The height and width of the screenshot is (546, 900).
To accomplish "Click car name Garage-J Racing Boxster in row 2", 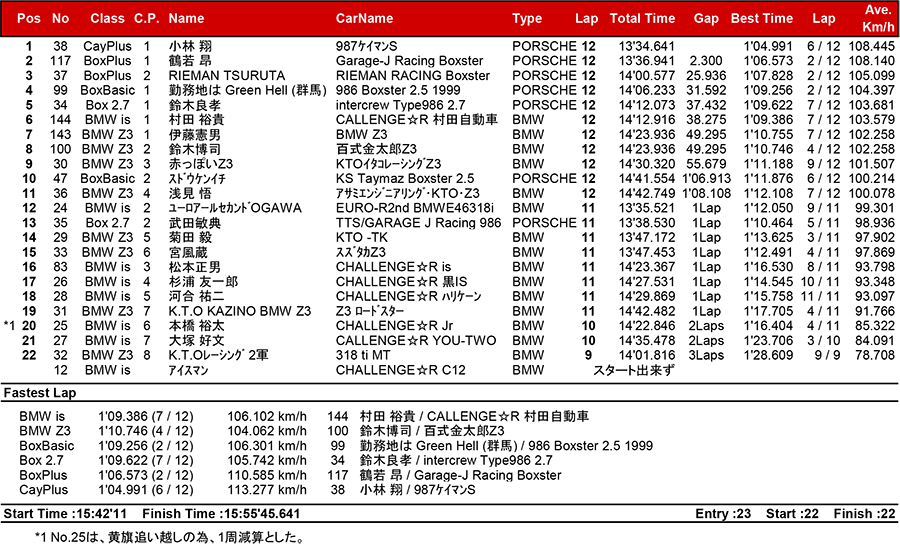I will 409,61.
